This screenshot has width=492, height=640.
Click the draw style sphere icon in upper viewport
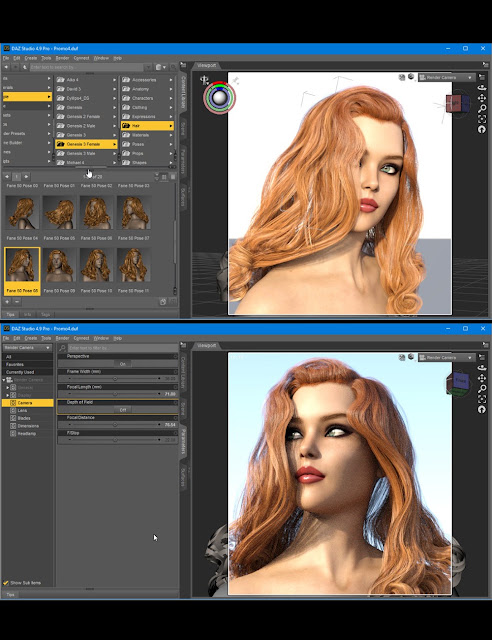coord(411,77)
